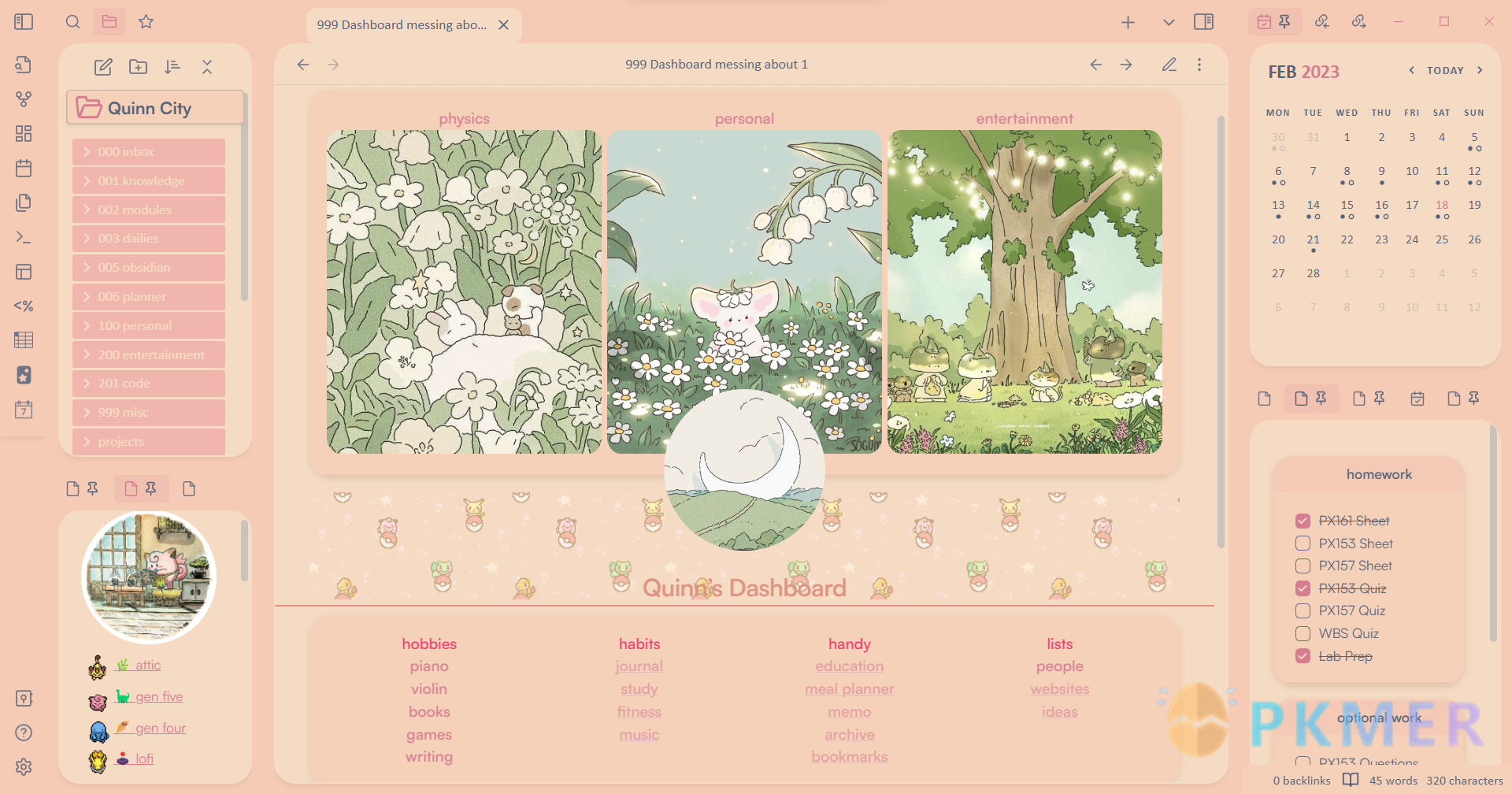Select the 999 Dashboard messing about tab
Image resolution: width=1512 pixels, height=794 pixels.
pos(402,25)
